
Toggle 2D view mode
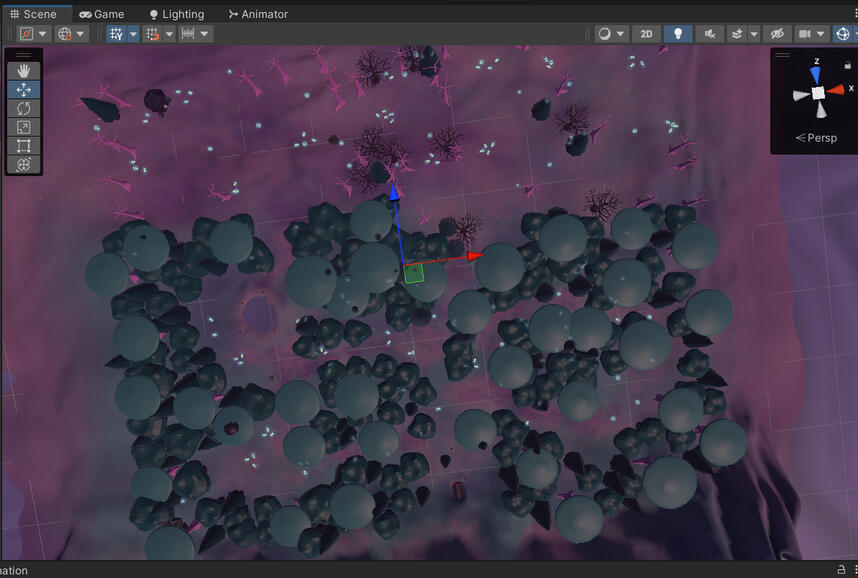(x=646, y=34)
